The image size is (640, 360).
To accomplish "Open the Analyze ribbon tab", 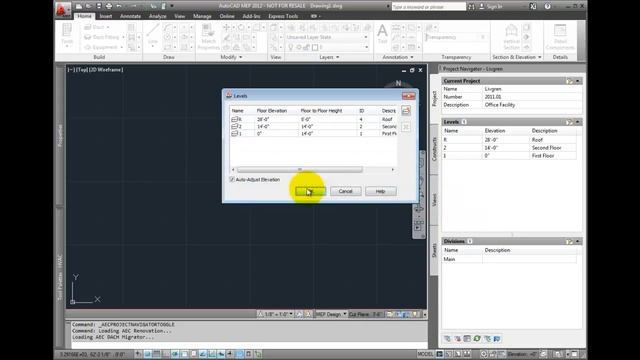I will [158, 16].
